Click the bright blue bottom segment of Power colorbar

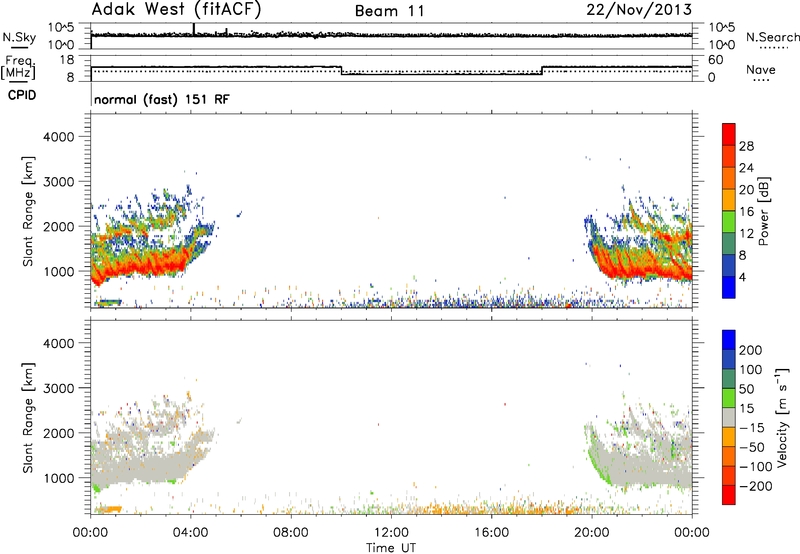[729, 287]
